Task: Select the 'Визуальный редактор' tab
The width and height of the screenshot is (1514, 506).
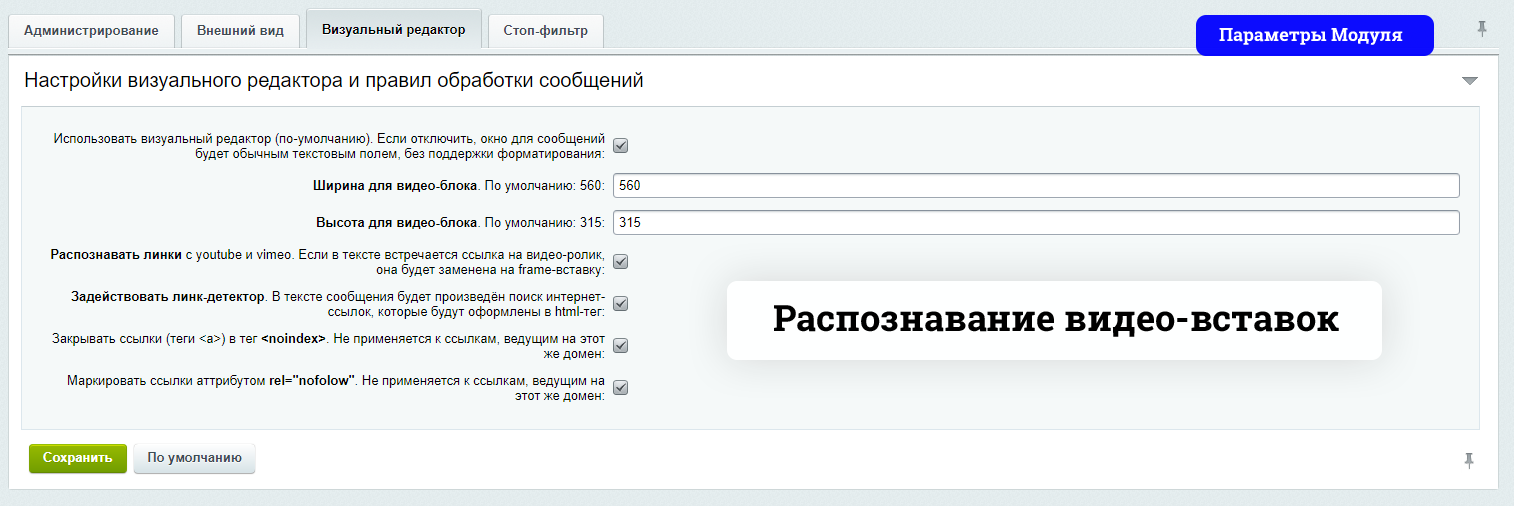Action: [393, 30]
